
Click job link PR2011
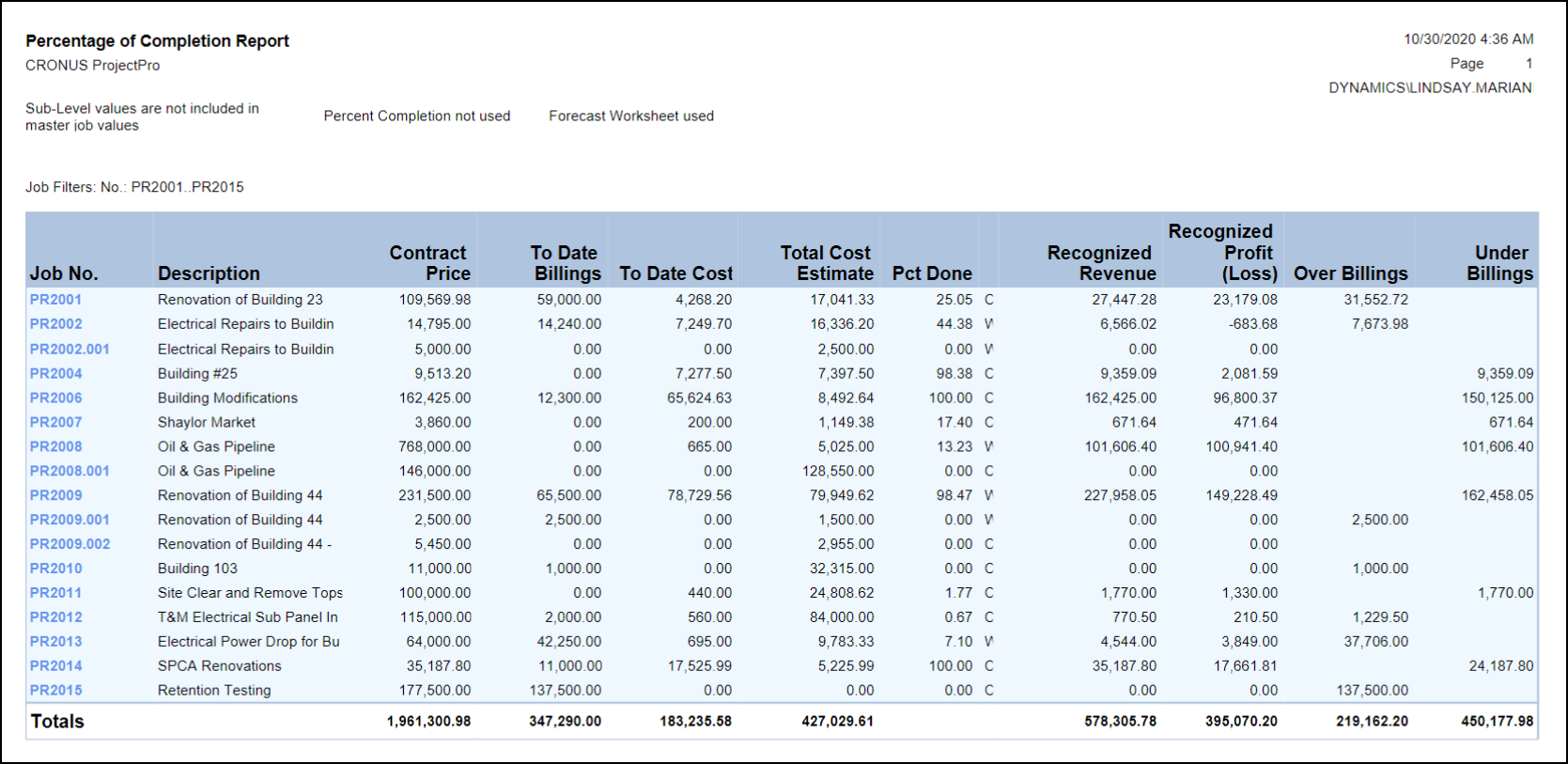55,593
